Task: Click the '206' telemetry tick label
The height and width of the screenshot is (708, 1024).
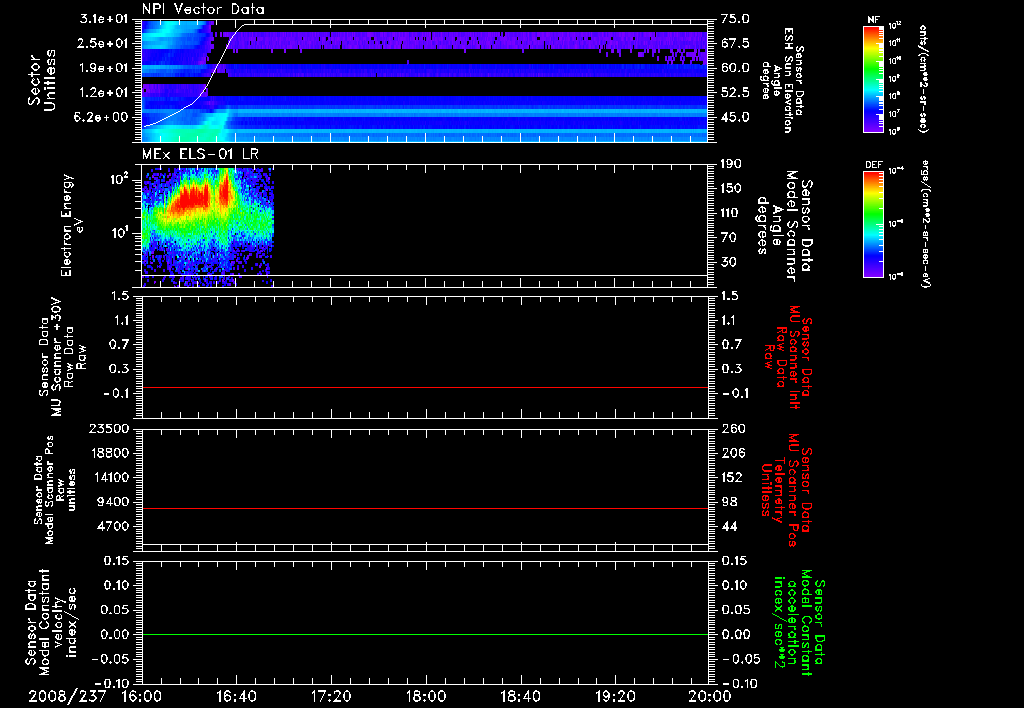Action: [x=732, y=453]
